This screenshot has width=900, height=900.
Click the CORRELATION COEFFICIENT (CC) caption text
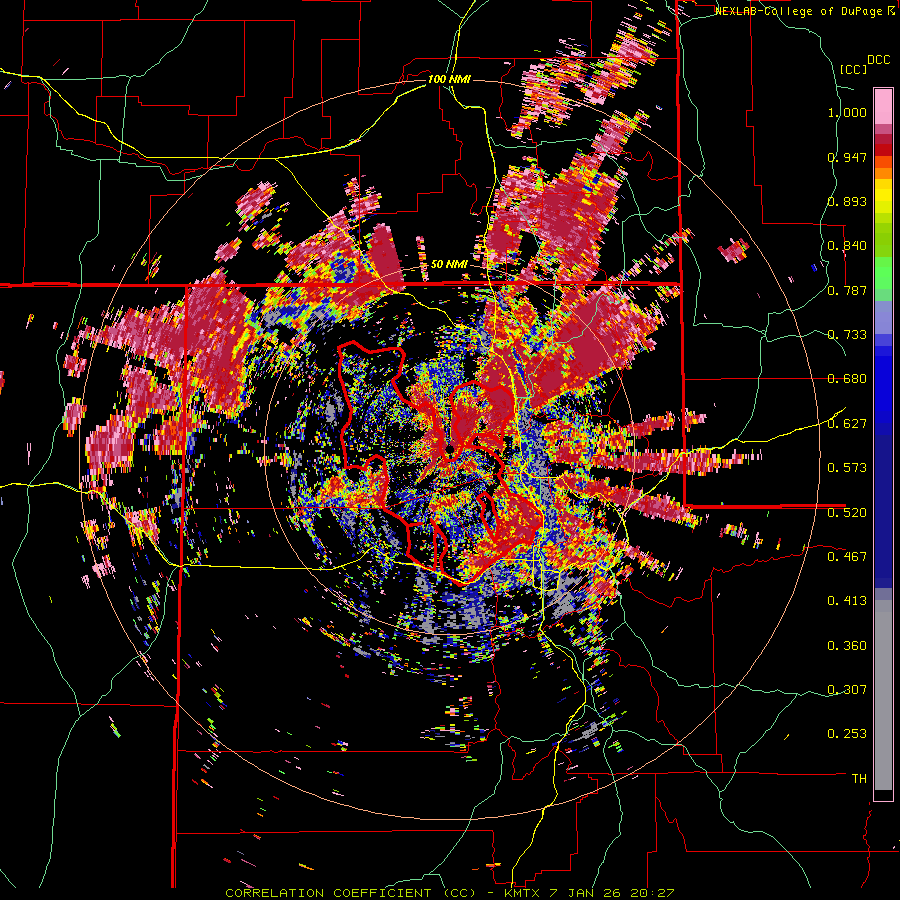click(x=351, y=893)
